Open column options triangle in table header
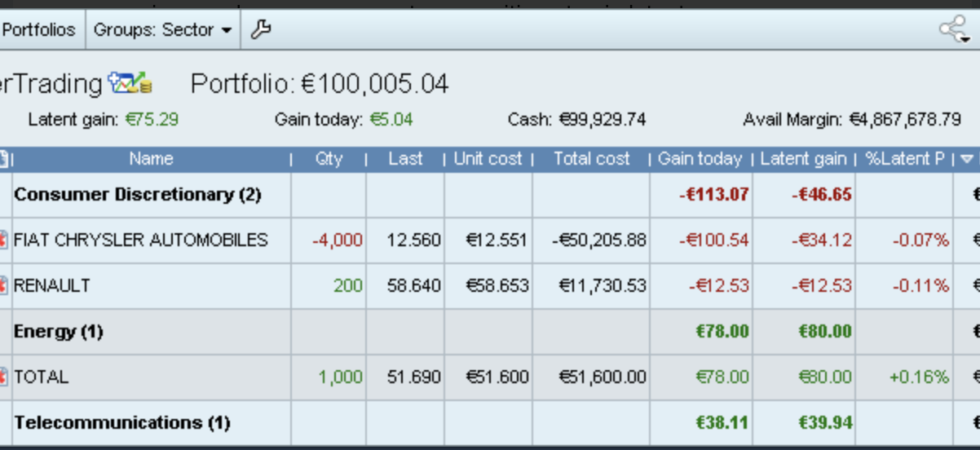 tap(966, 159)
